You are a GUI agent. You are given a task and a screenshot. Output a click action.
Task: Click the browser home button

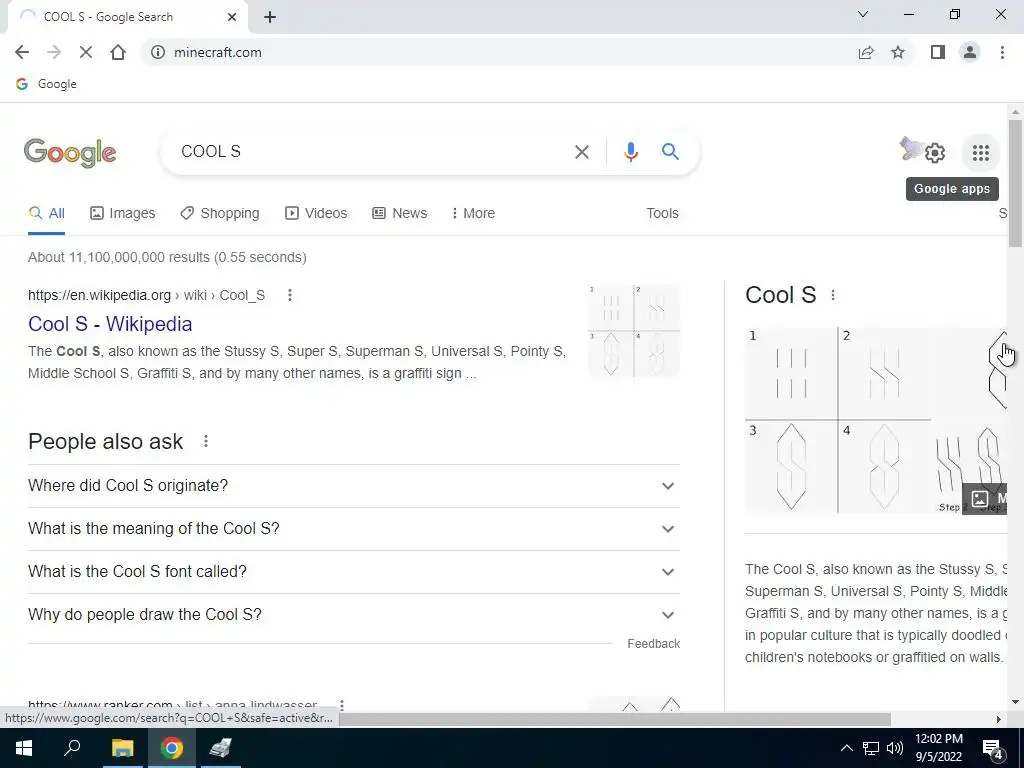[118, 52]
